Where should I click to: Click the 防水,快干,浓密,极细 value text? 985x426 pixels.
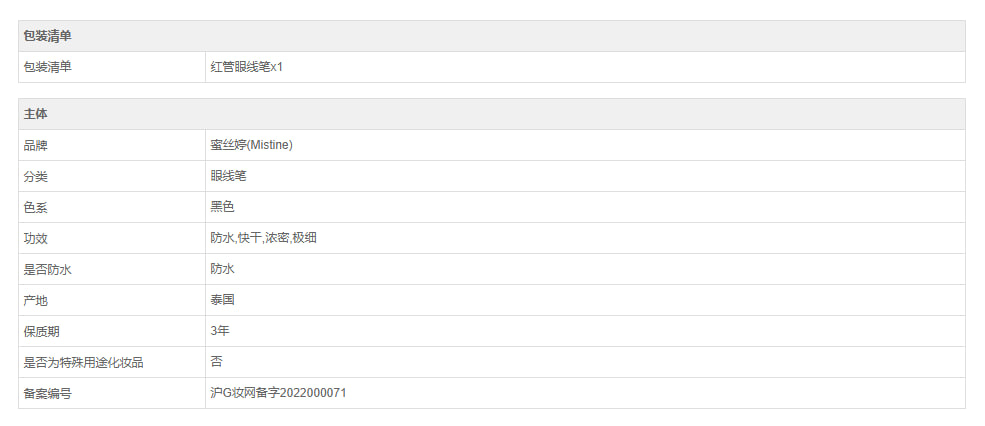(264, 238)
